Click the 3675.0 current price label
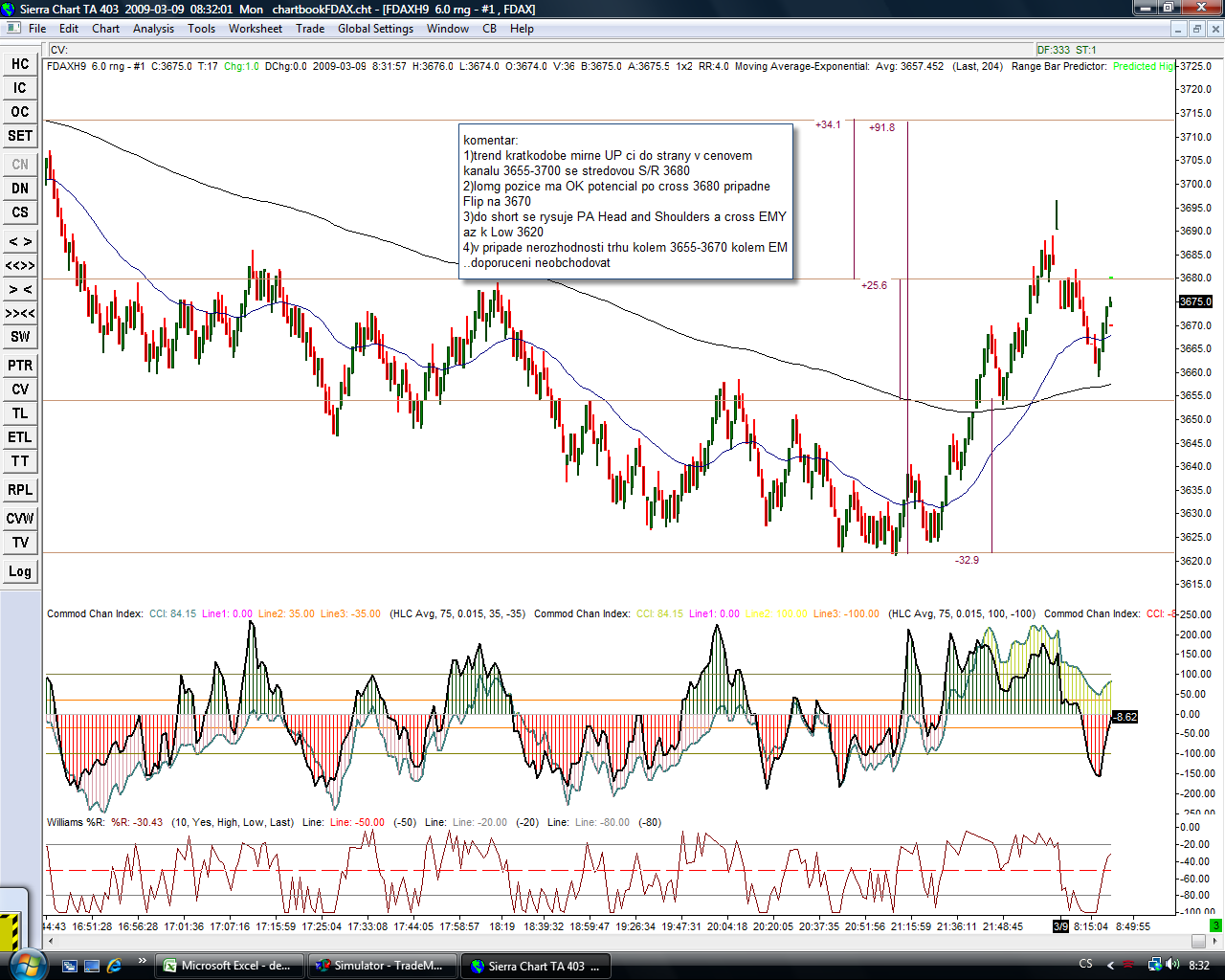Screen dimensions: 1225x980 coord(1195,301)
